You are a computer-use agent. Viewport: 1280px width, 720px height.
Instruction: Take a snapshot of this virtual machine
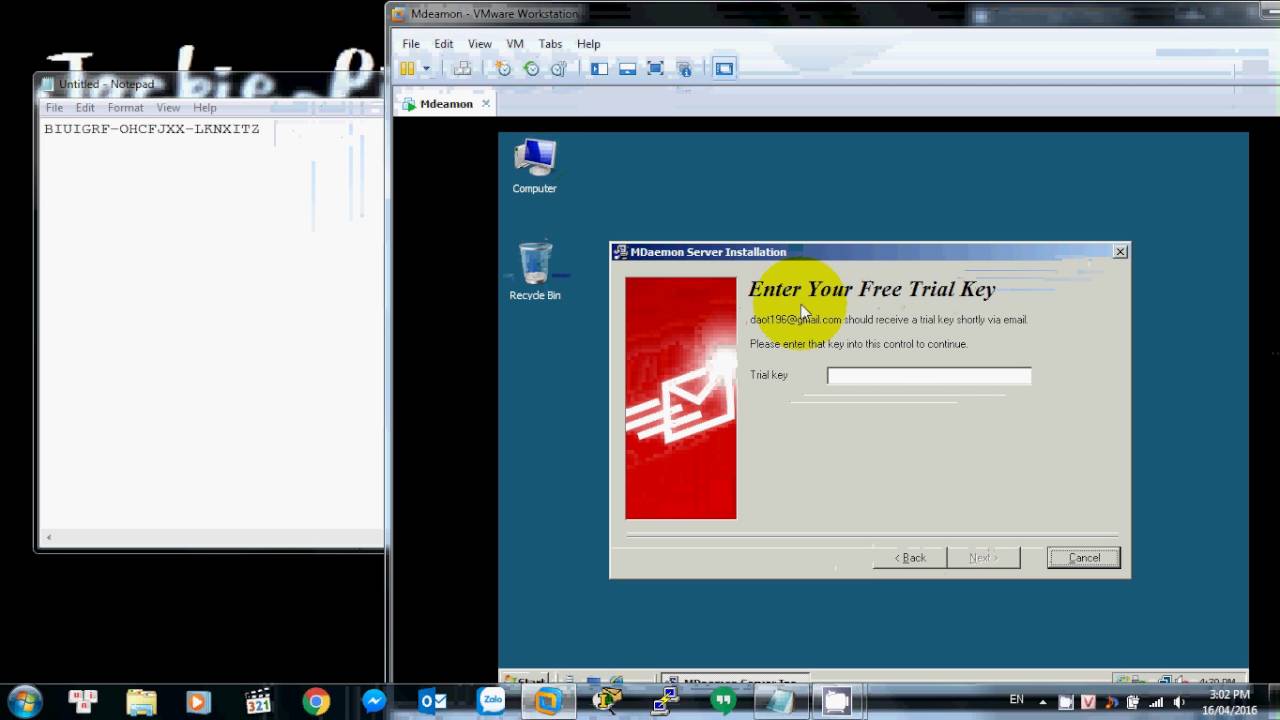coord(503,69)
